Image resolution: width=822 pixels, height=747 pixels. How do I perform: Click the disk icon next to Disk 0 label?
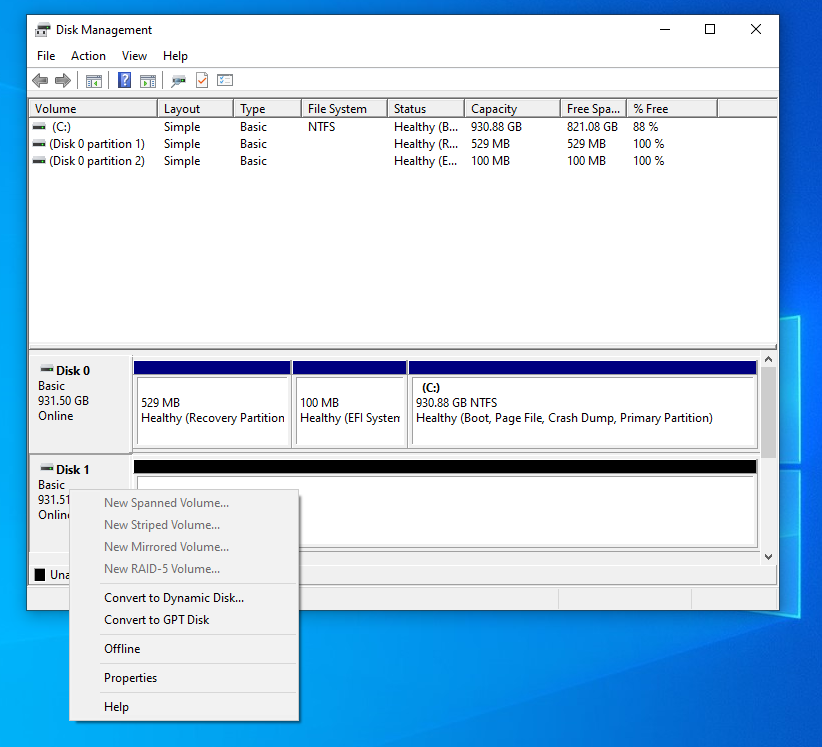coord(47,370)
